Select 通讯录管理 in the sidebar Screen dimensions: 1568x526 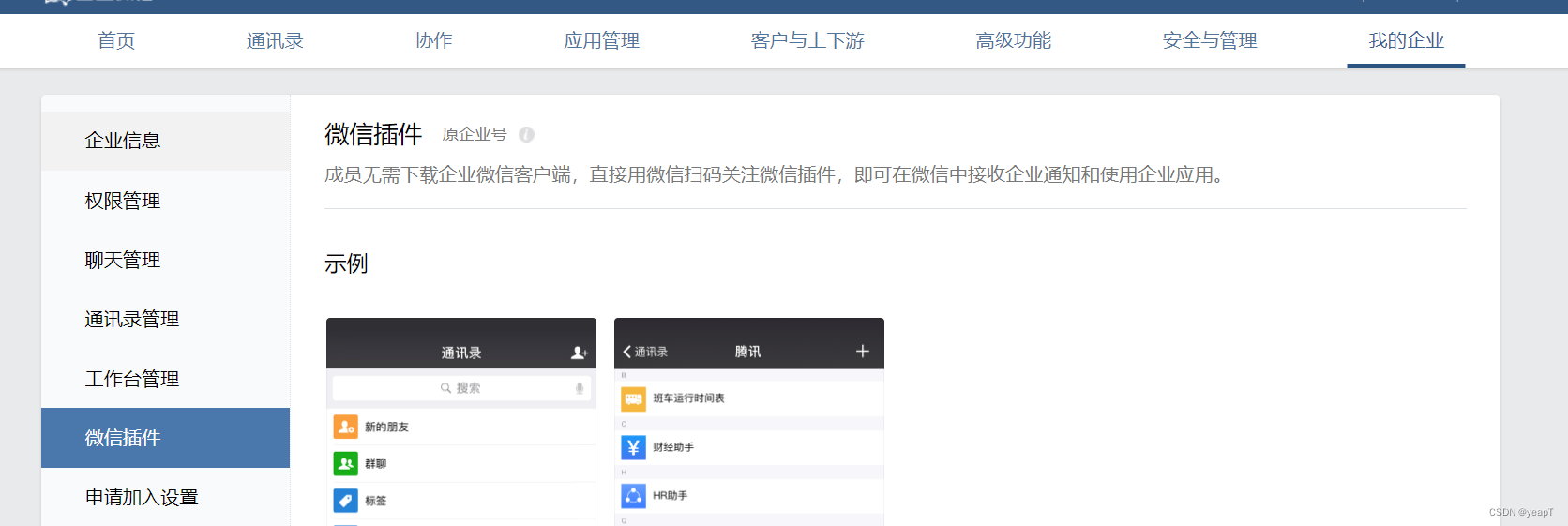(165, 319)
